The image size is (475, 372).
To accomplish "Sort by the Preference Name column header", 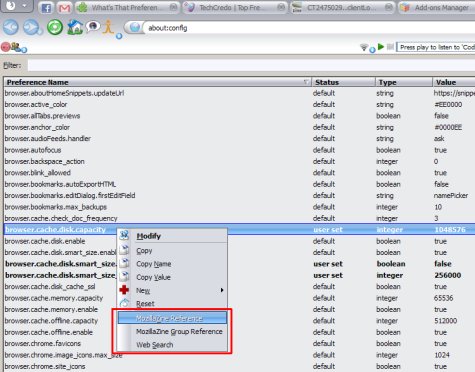I will pyautogui.click(x=157, y=82).
